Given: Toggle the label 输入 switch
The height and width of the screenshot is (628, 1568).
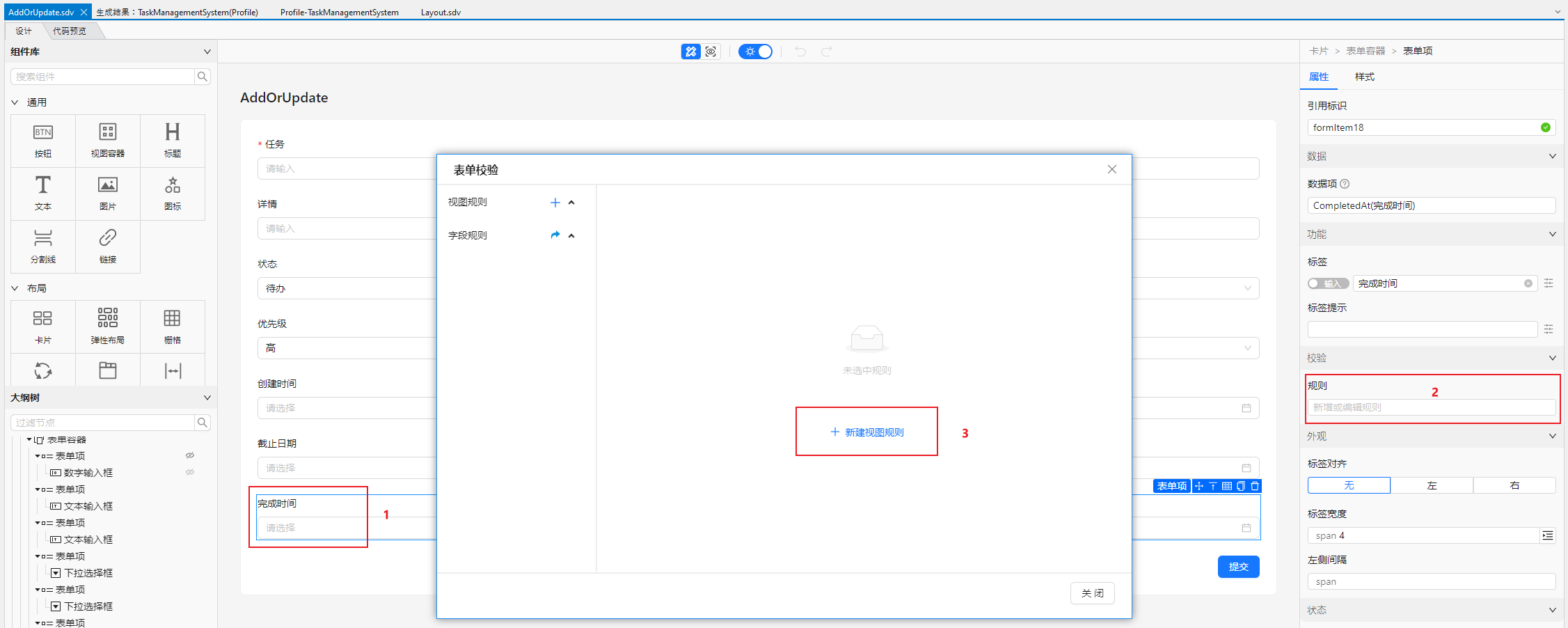Looking at the screenshot, I should [x=1327, y=283].
